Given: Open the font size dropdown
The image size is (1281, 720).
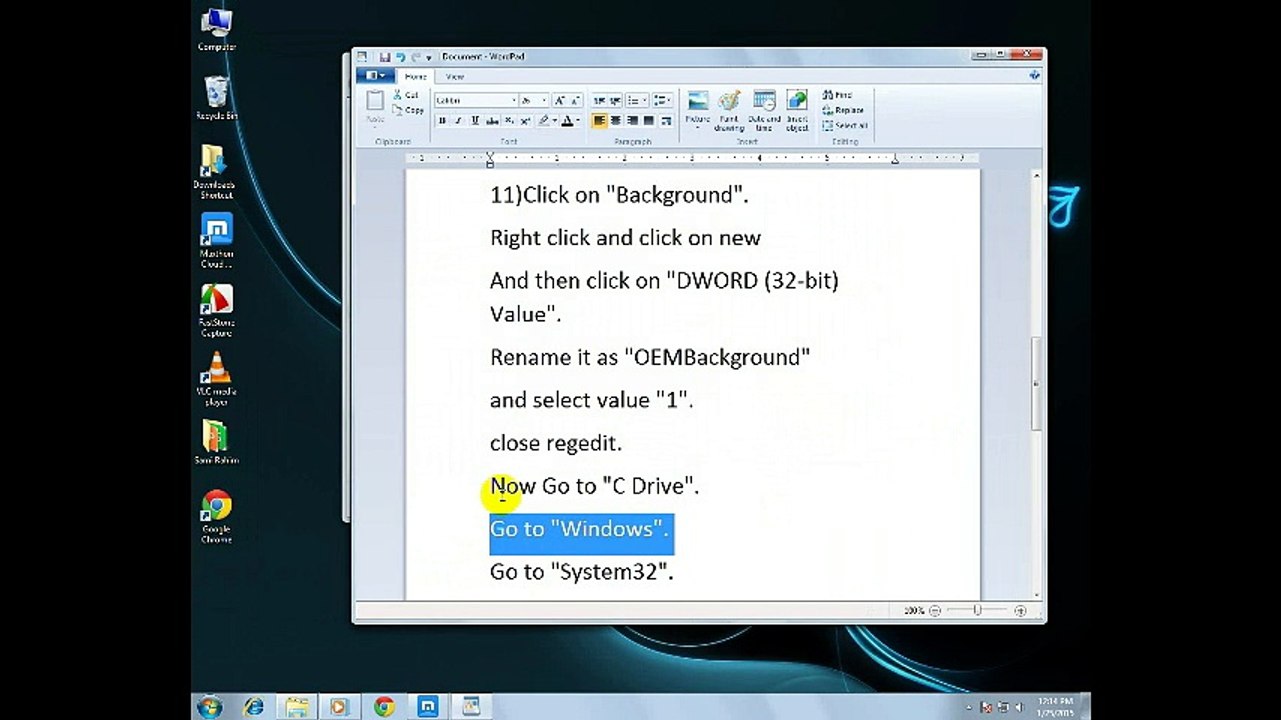Looking at the screenshot, I should click(x=544, y=101).
